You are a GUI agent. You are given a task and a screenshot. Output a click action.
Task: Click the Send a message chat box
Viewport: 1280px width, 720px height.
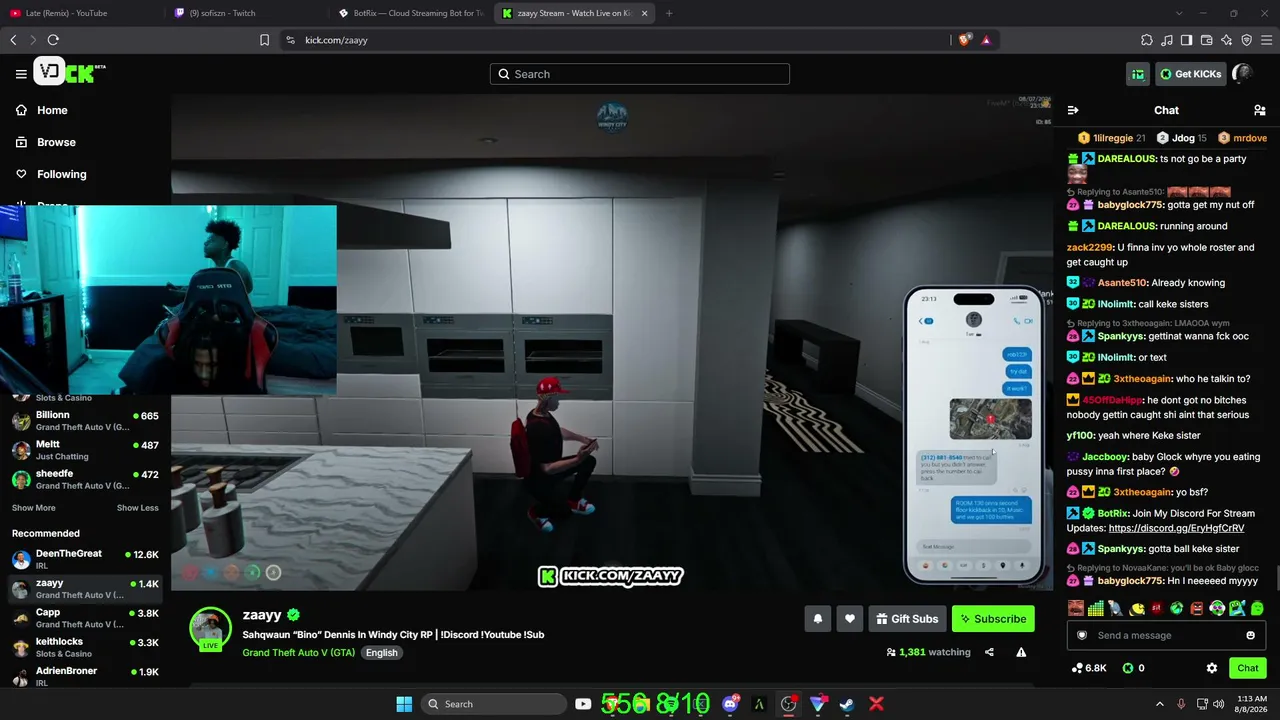(1166, 635)
